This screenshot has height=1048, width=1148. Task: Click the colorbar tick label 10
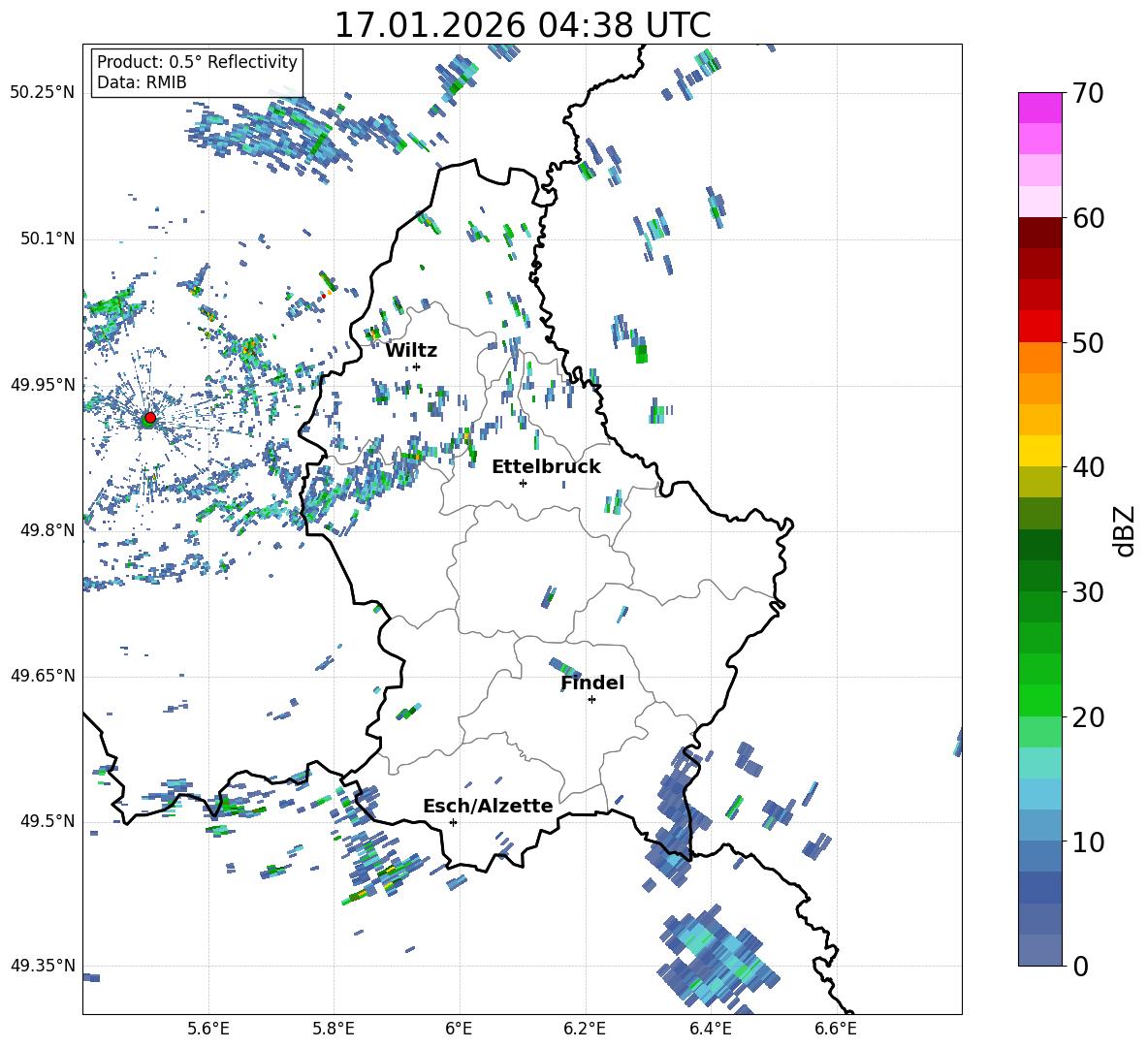click(1087, 842)
